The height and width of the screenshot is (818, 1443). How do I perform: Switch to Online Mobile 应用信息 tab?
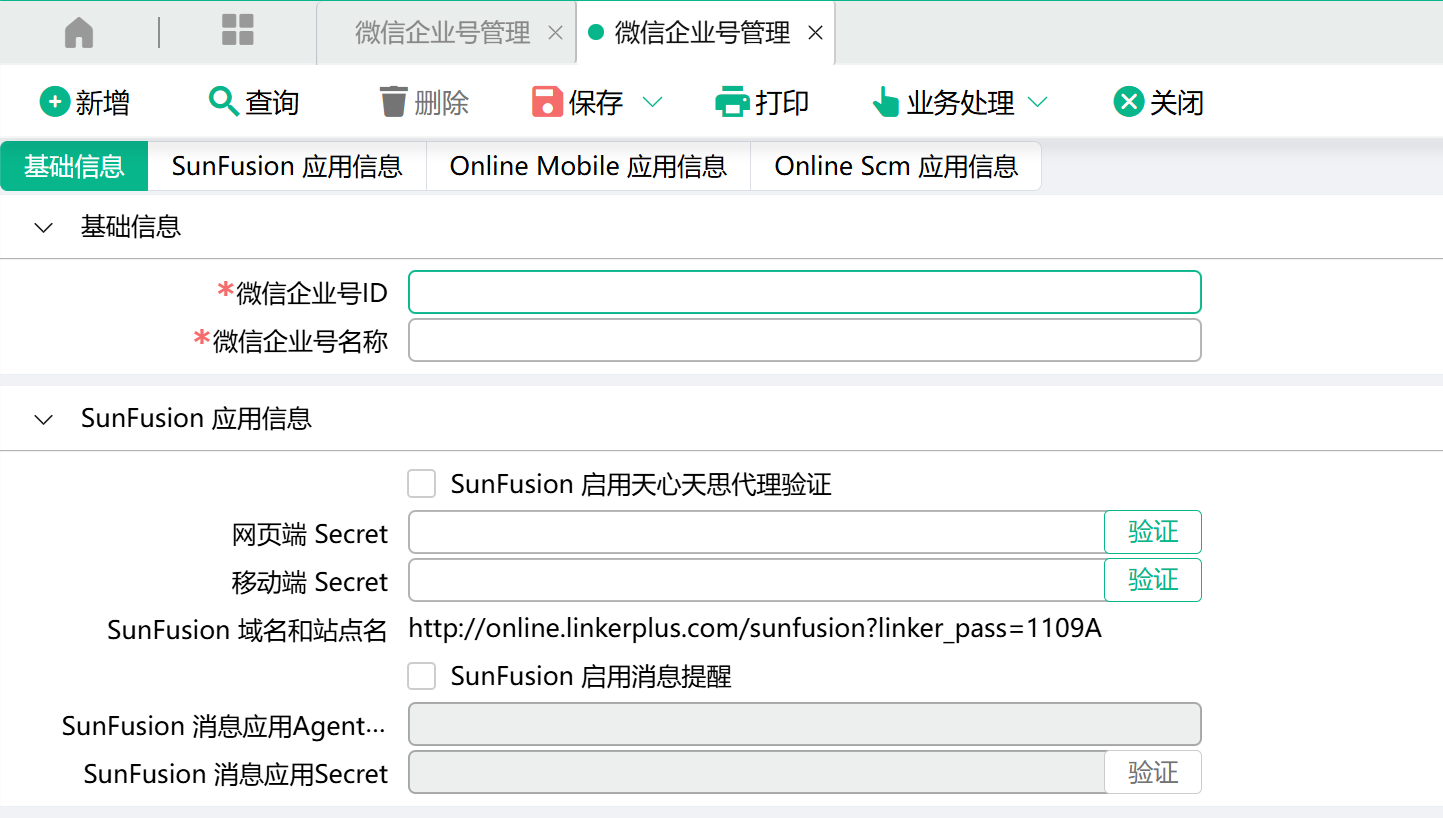tap(588, 166)
